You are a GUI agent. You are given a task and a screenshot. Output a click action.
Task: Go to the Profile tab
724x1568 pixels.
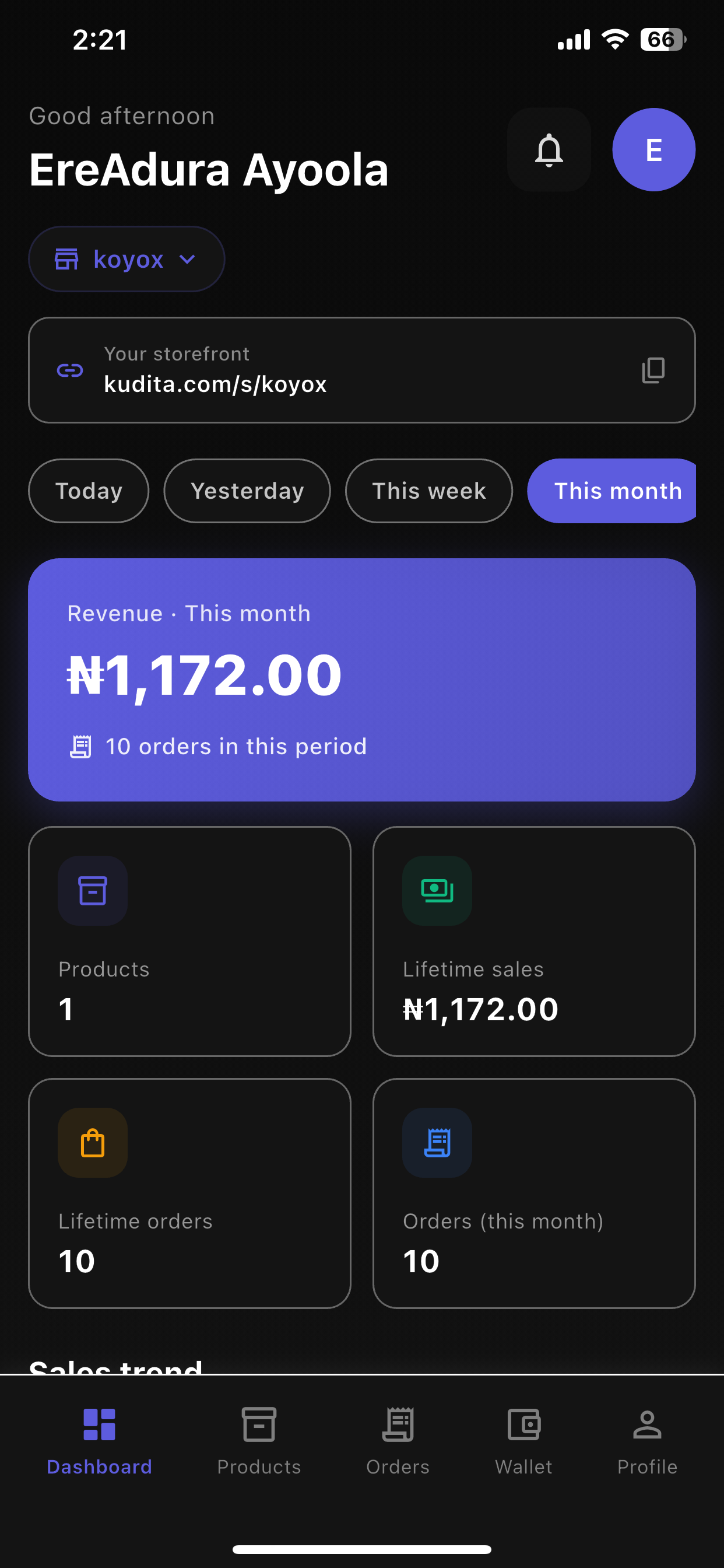(647, 1441)
